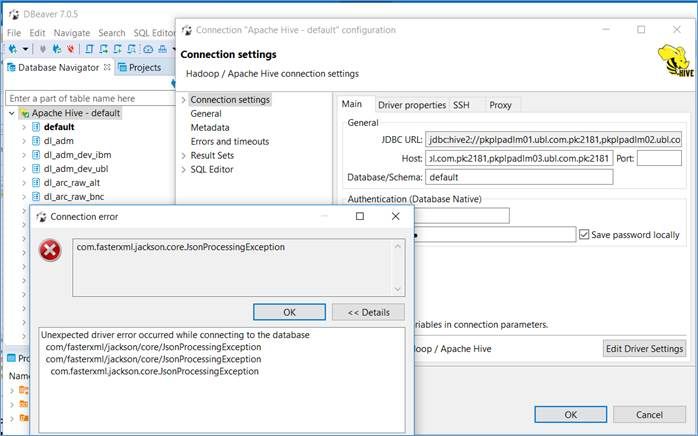Viewport: 698px width, 436px height.
Task: Click the table name filter field
Action: (x=90, y=98)
